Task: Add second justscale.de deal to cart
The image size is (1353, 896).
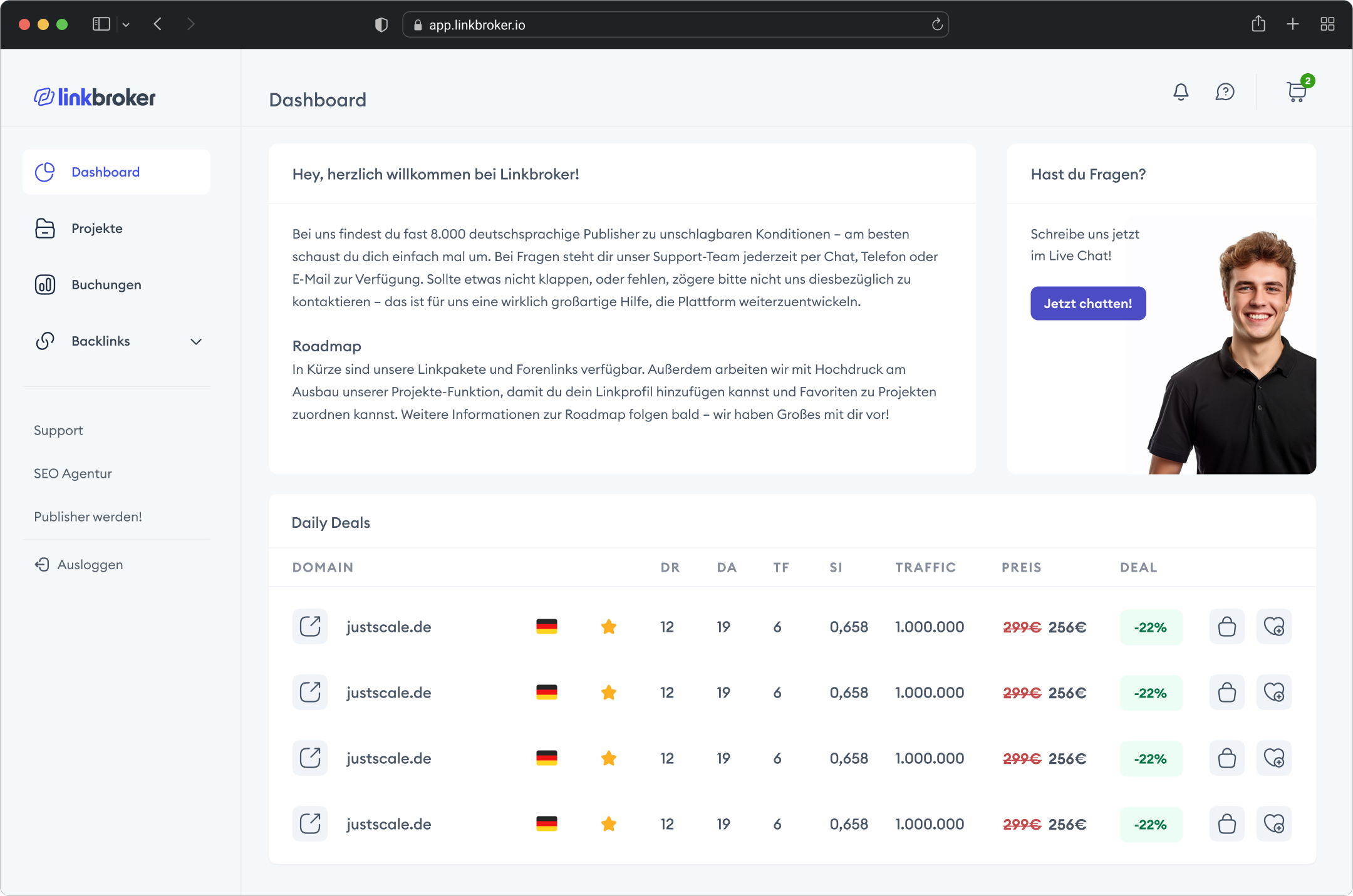Action: click(1226, 693)
